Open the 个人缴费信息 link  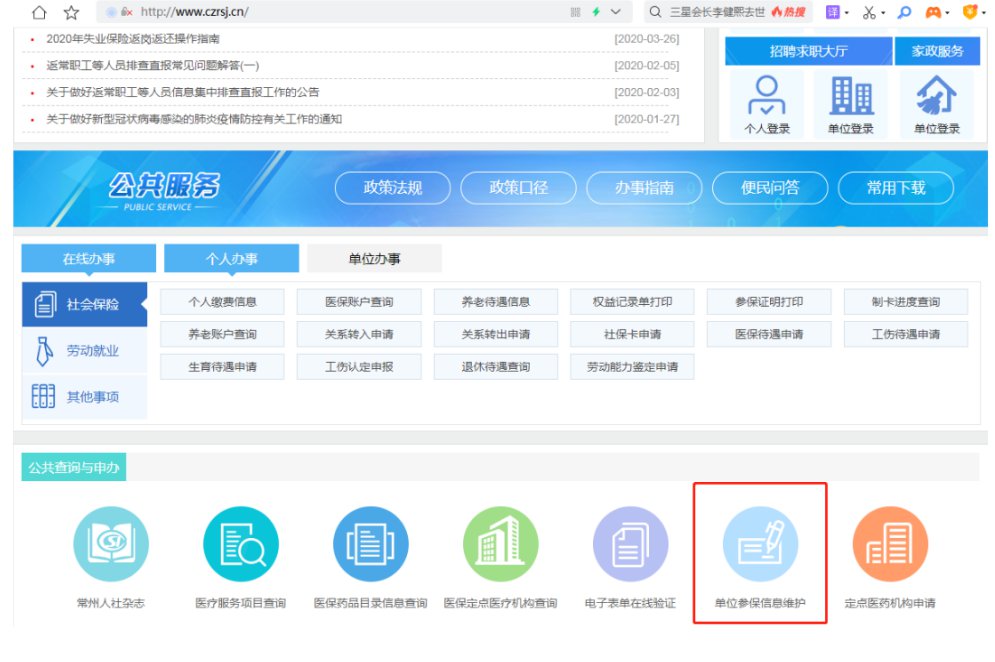(x=222, y=302)
